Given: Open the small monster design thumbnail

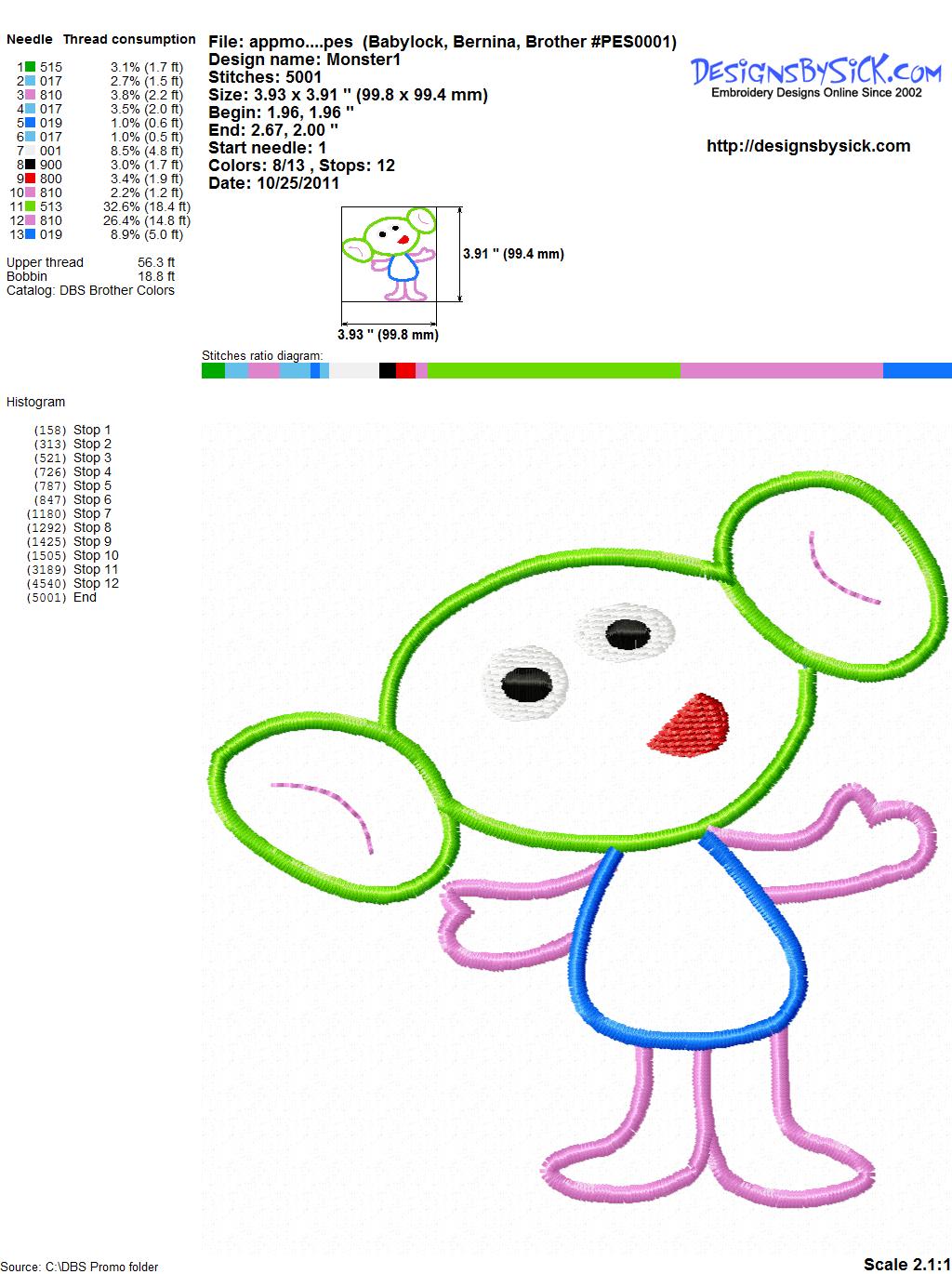Looking at the screenshot, I should 389,255.
